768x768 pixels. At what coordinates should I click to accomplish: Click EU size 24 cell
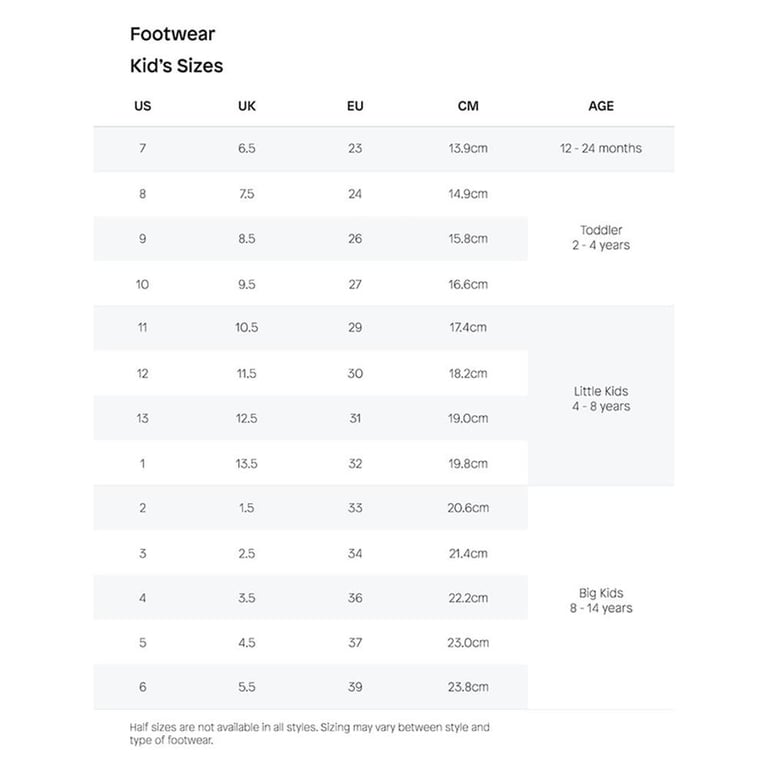click(x=355, y=193)
